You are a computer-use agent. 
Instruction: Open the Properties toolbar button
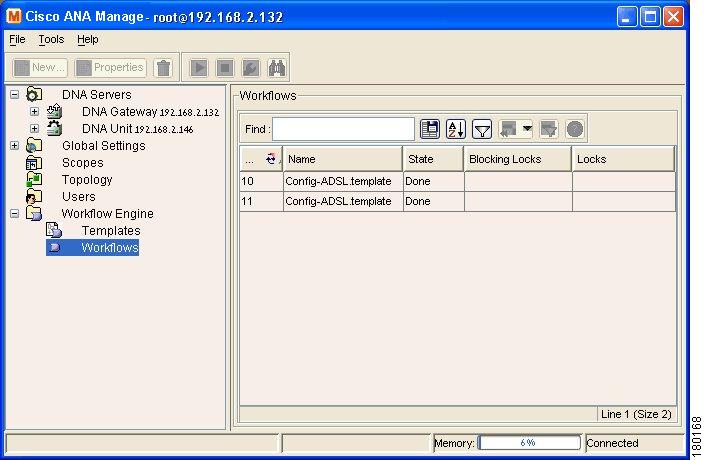click(110, 68)
